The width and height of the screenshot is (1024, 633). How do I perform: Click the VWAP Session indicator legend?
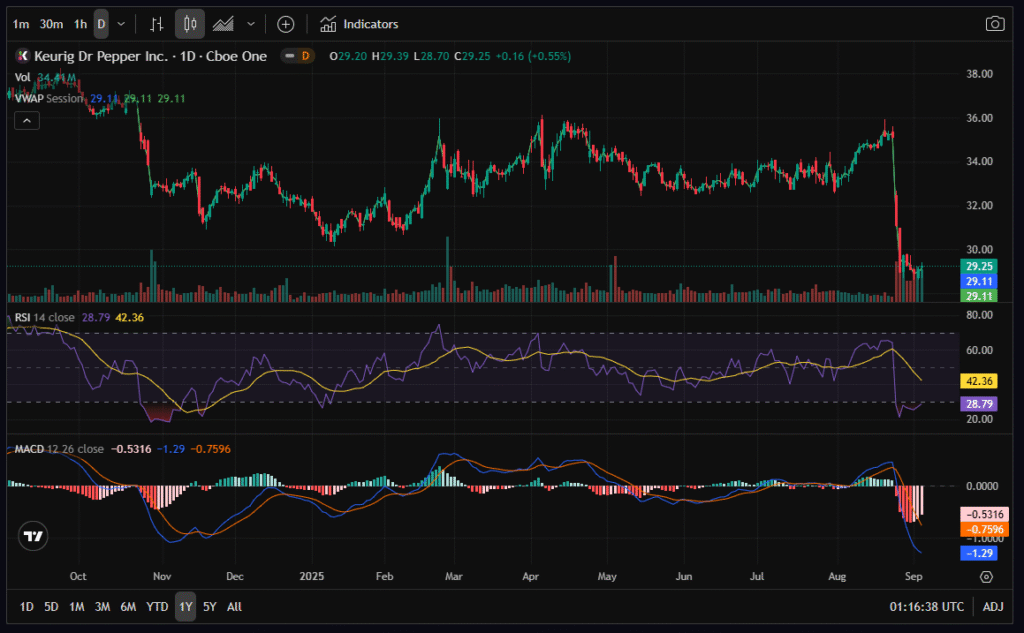click(x=50, y=99)
